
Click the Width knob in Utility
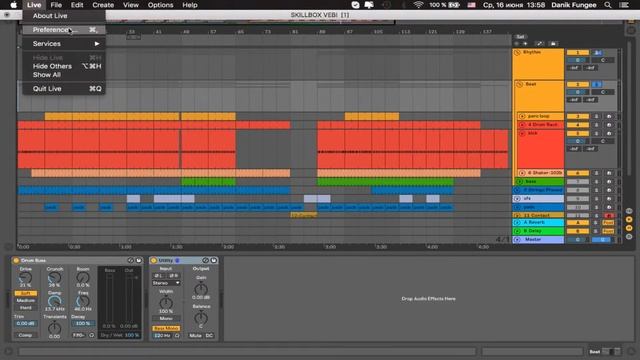tap(166, 303)
